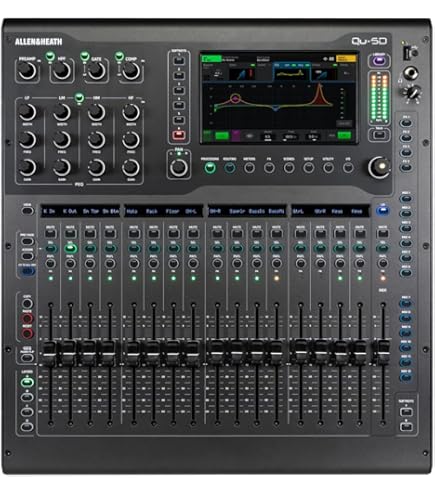The image size is (435, 495).
Task: Toggle the HPF In green button
Action: [x=50, y=56]
